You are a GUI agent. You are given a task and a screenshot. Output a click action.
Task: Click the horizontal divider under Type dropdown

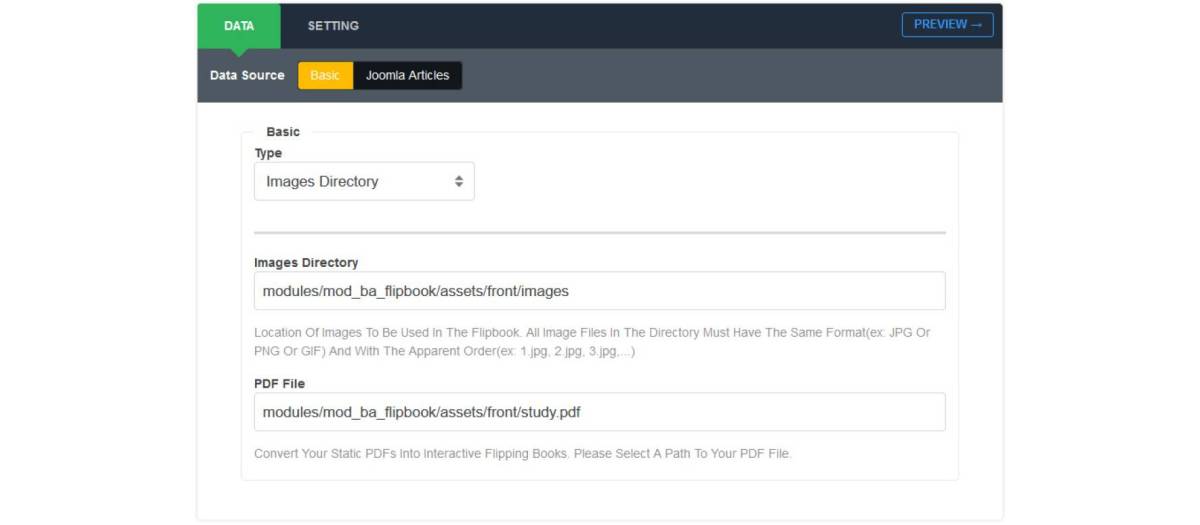pos(599,233)
